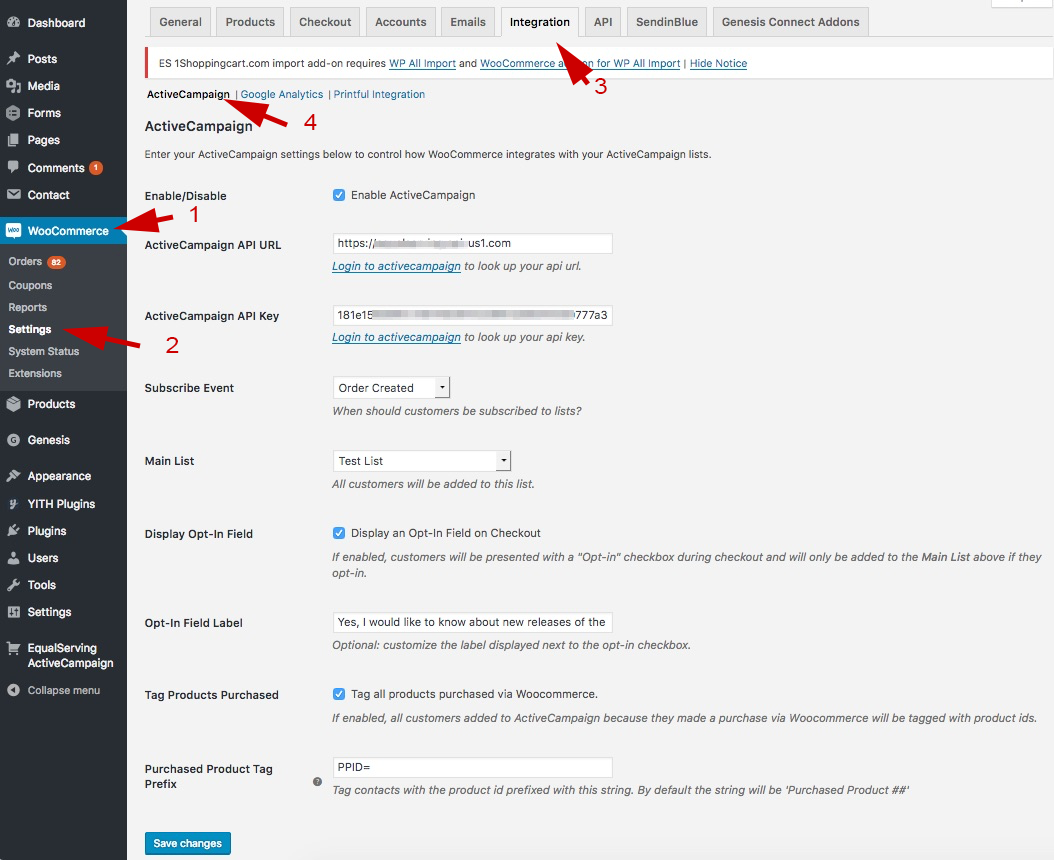
Task: Open the Main List dropdown
Action: pos(421,461)
